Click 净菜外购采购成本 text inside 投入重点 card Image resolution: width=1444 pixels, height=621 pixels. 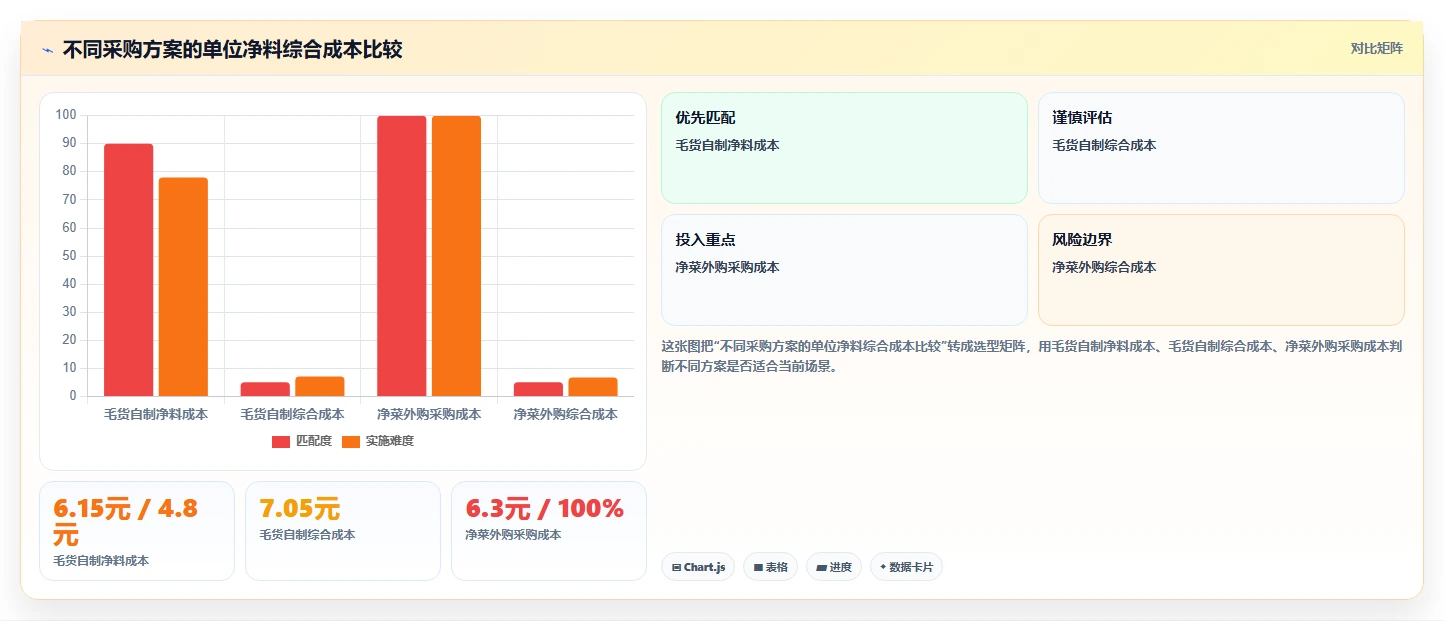tap(727, 268)
